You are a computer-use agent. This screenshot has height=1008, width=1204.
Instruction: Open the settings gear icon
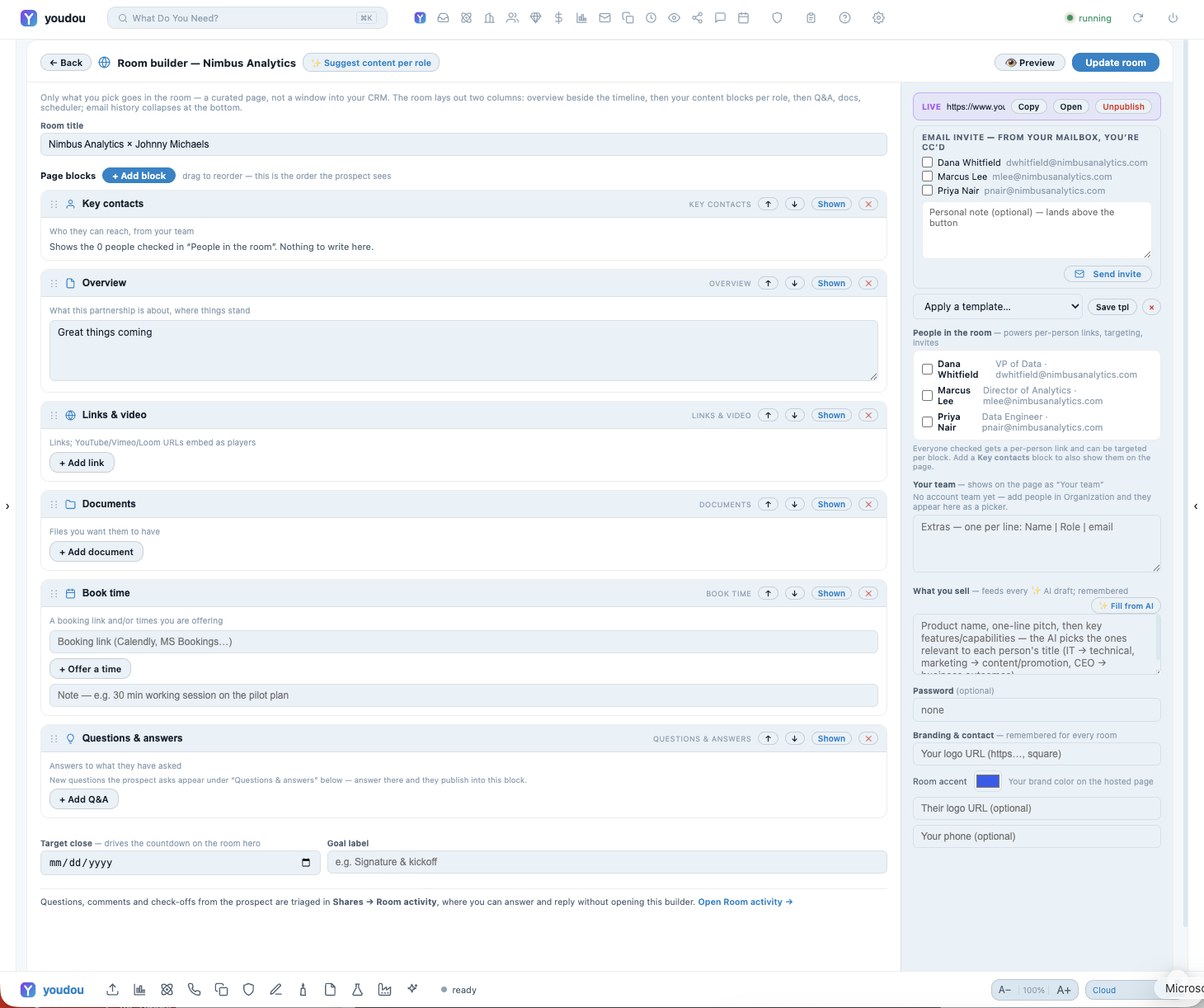878,18
